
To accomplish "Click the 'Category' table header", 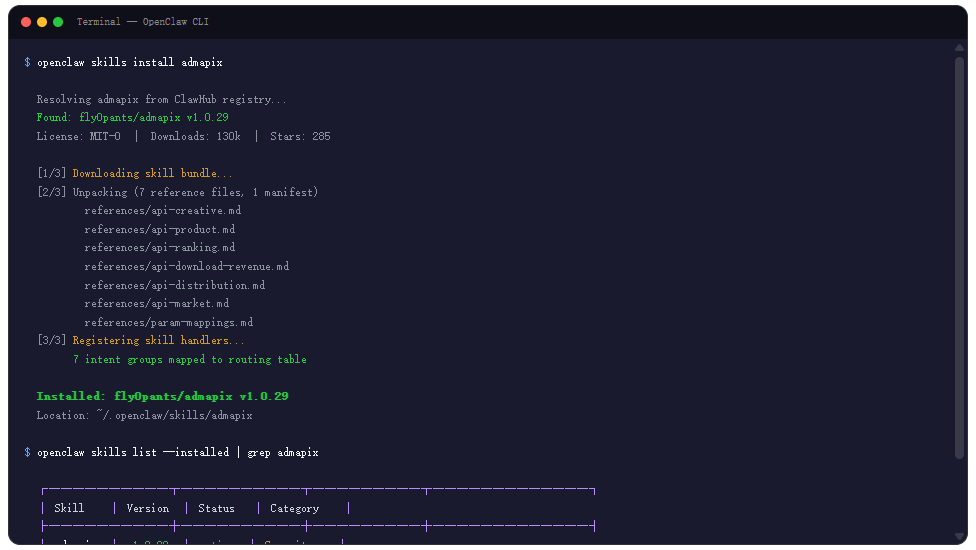I will (294, 509).
